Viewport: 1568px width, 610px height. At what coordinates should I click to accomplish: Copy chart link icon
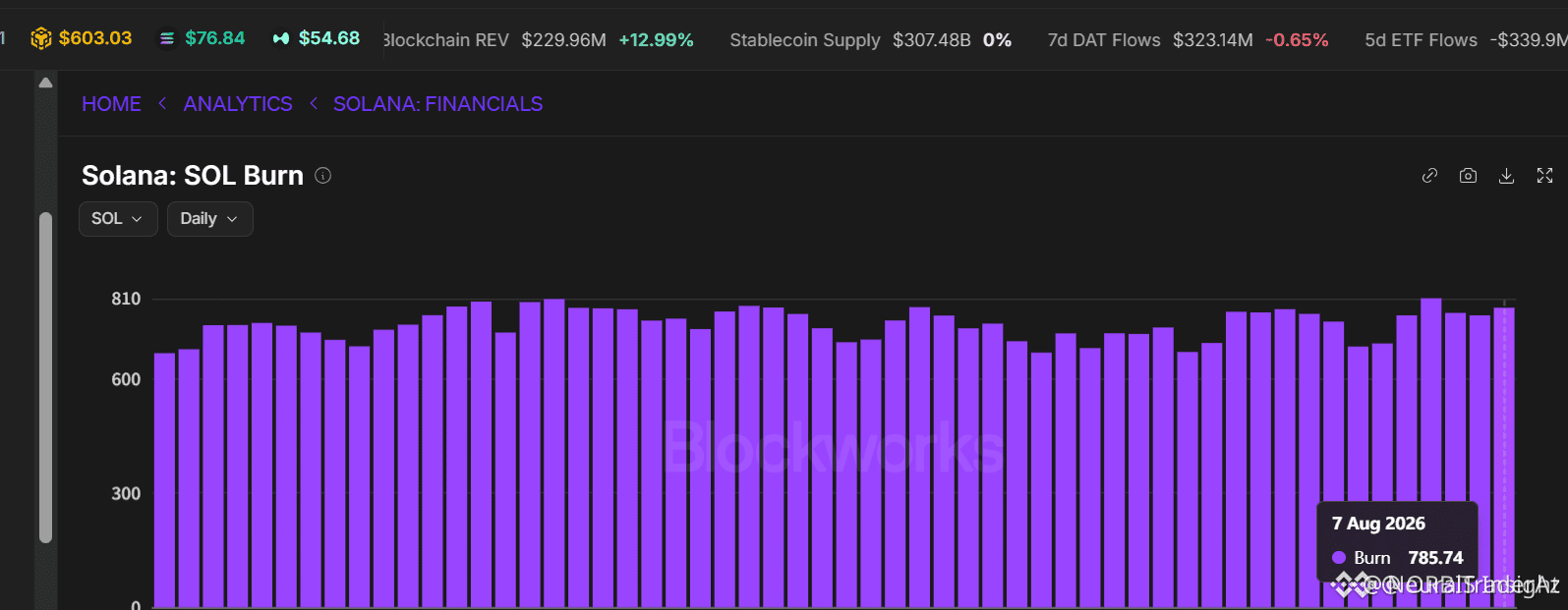tap(1429, 176)
